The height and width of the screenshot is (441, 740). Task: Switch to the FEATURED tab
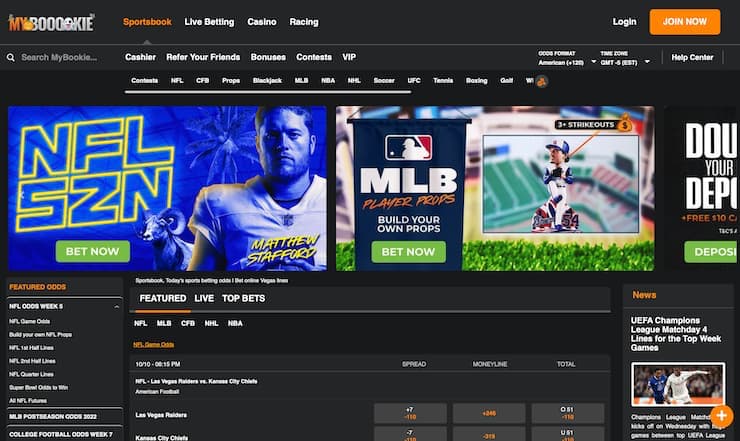point(163,298)
